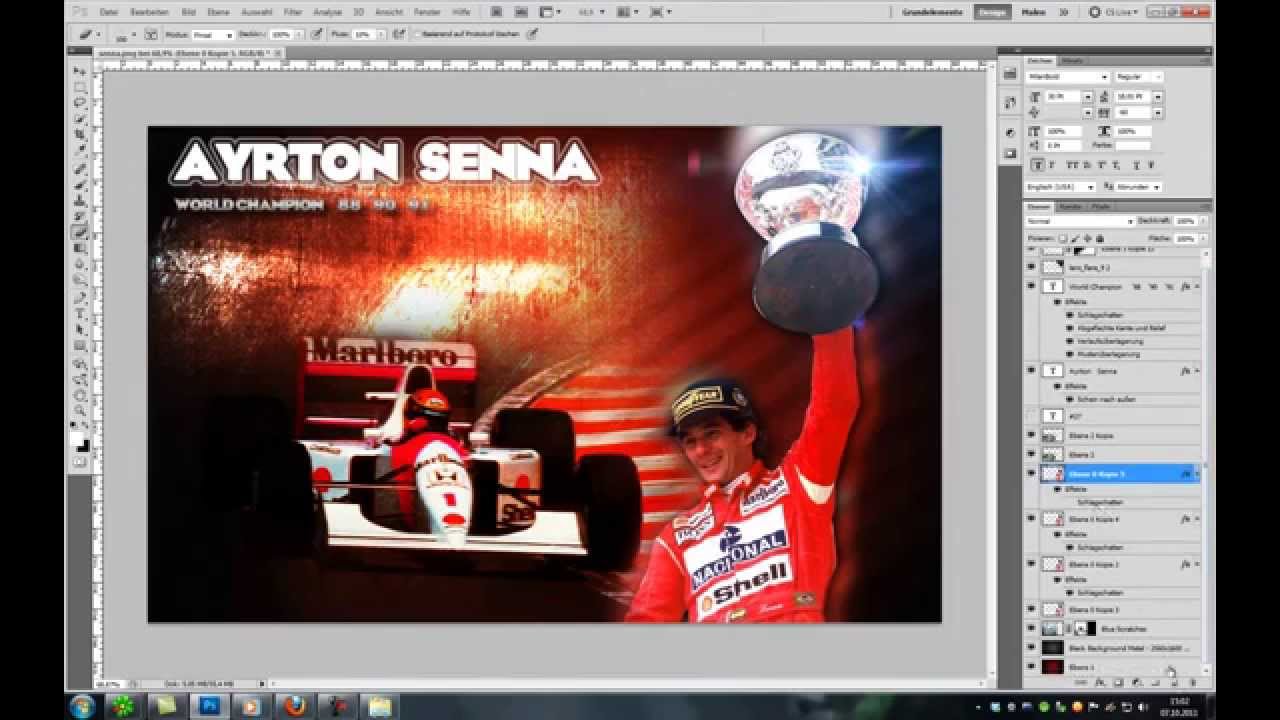The image size is (1280, 720).
Task: Click the Ebene 4 layer thumbnail
Action: click(x=1052, y=666)
